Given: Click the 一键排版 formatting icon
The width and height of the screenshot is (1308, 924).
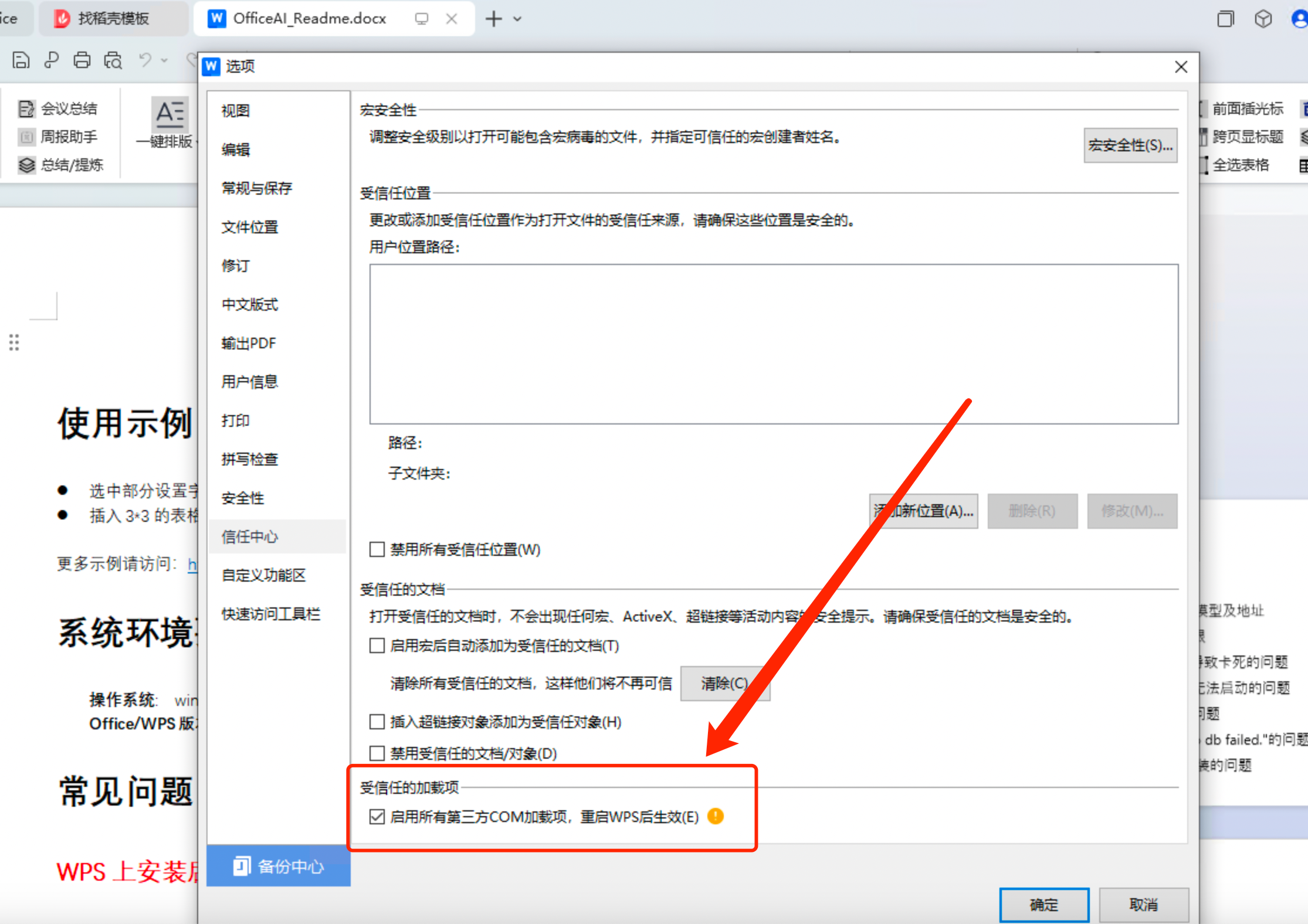Looking at the screenshot, I should tap(170, 114).
